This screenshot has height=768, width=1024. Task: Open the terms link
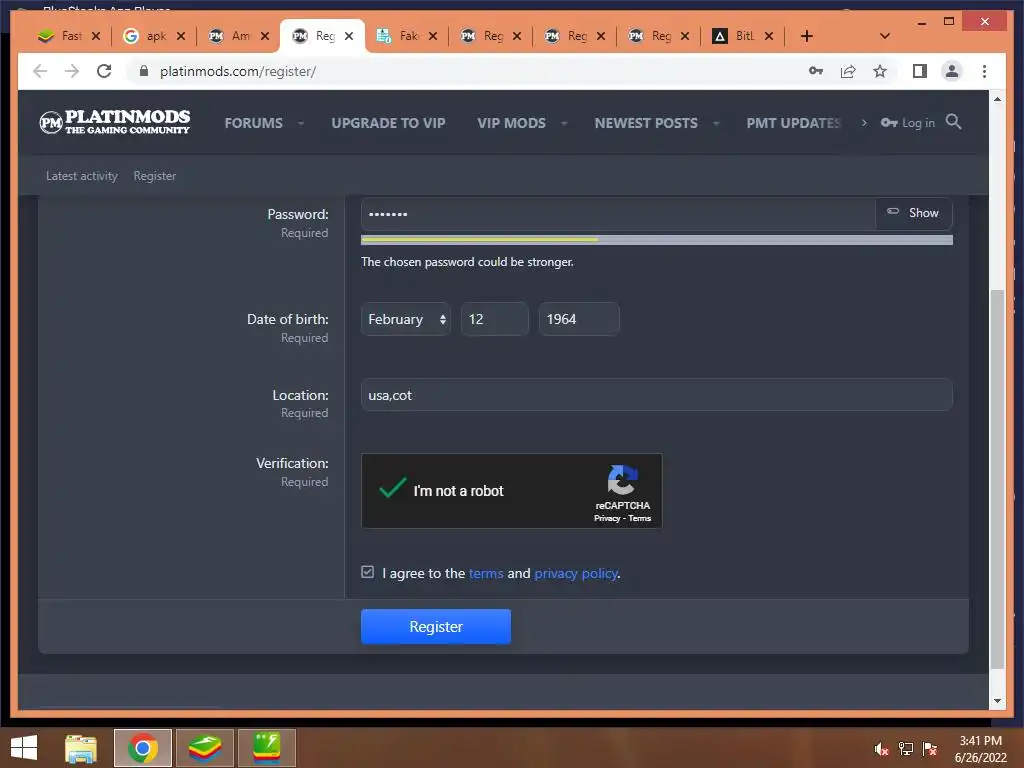[x=486, y=573]
